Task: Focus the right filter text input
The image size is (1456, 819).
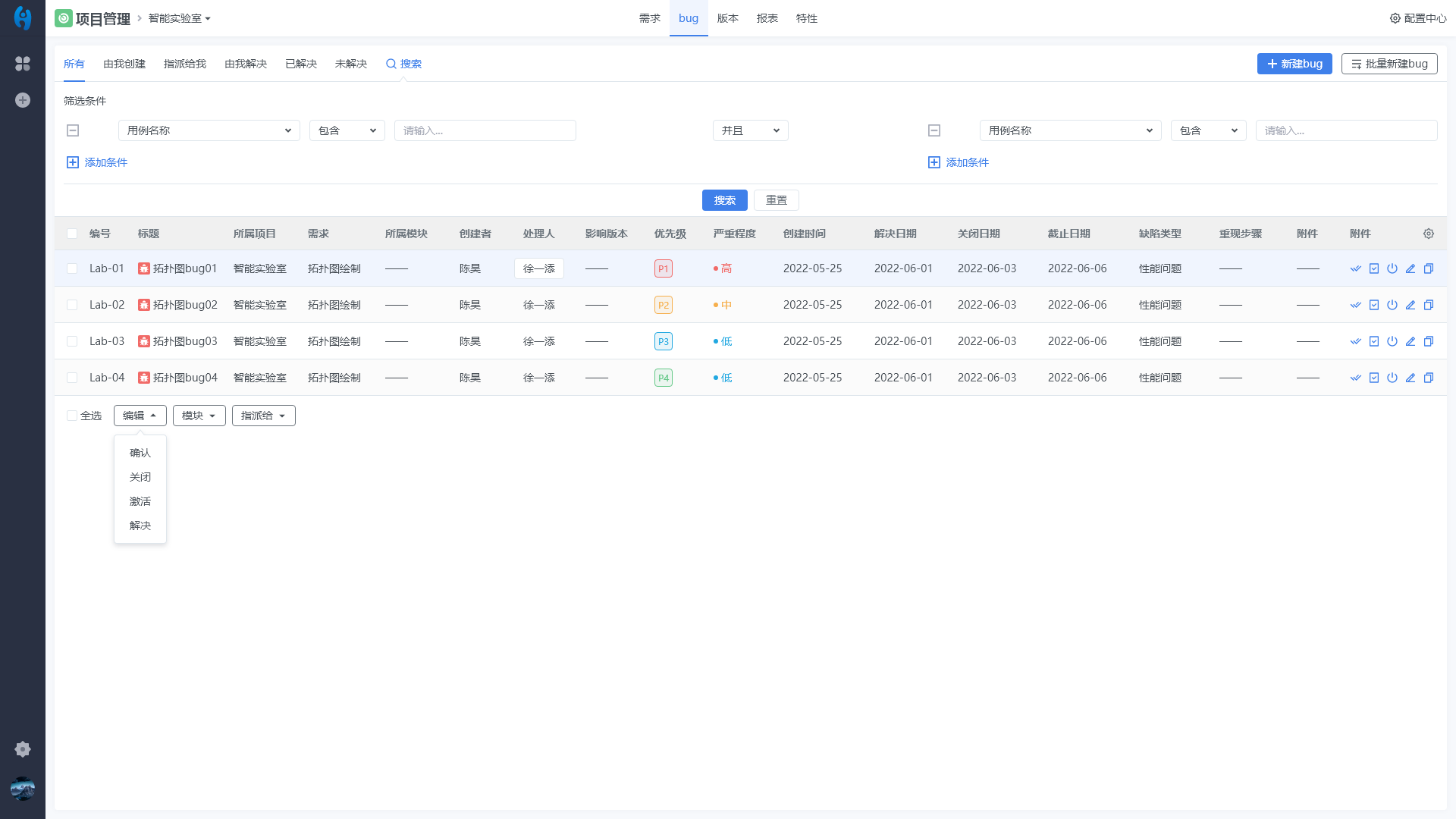Action: [1347, 130]
